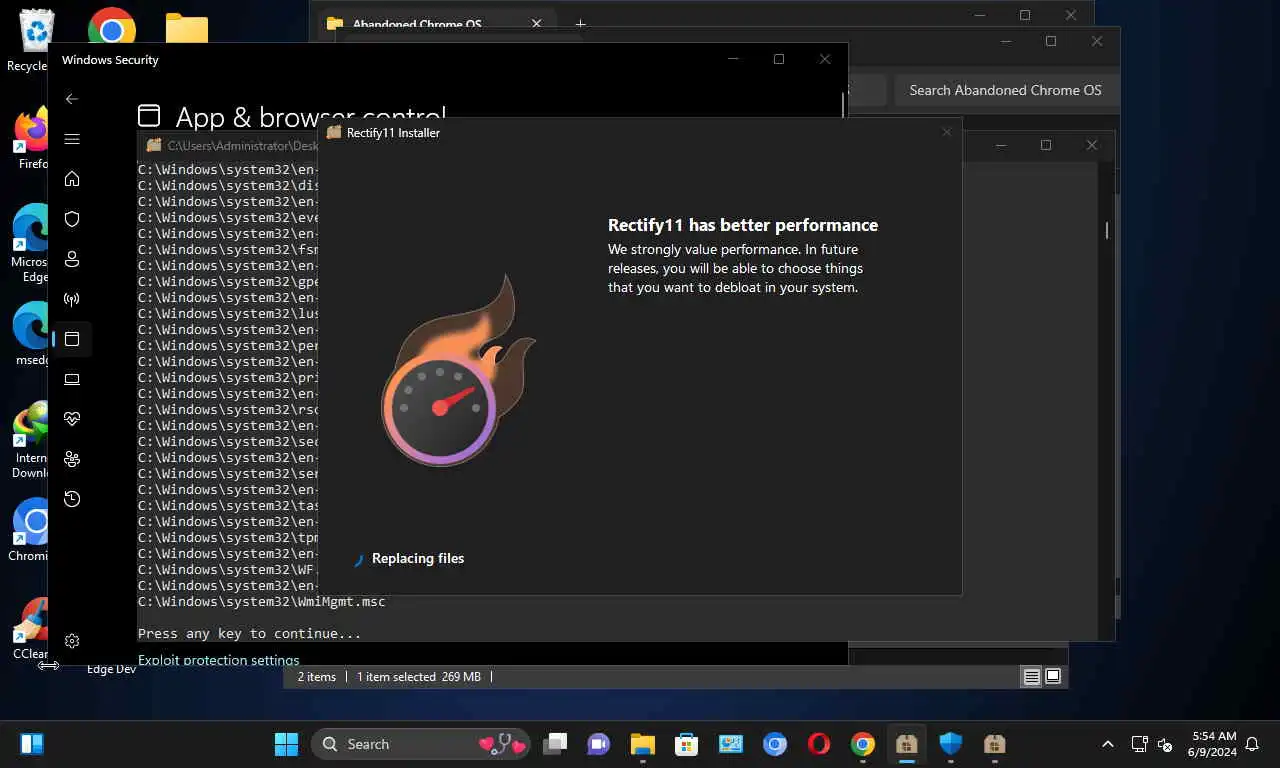Select the Edge Dev desktop label
The height and width of the screenshot is (768, 1280).
click(x=111, y=669)
